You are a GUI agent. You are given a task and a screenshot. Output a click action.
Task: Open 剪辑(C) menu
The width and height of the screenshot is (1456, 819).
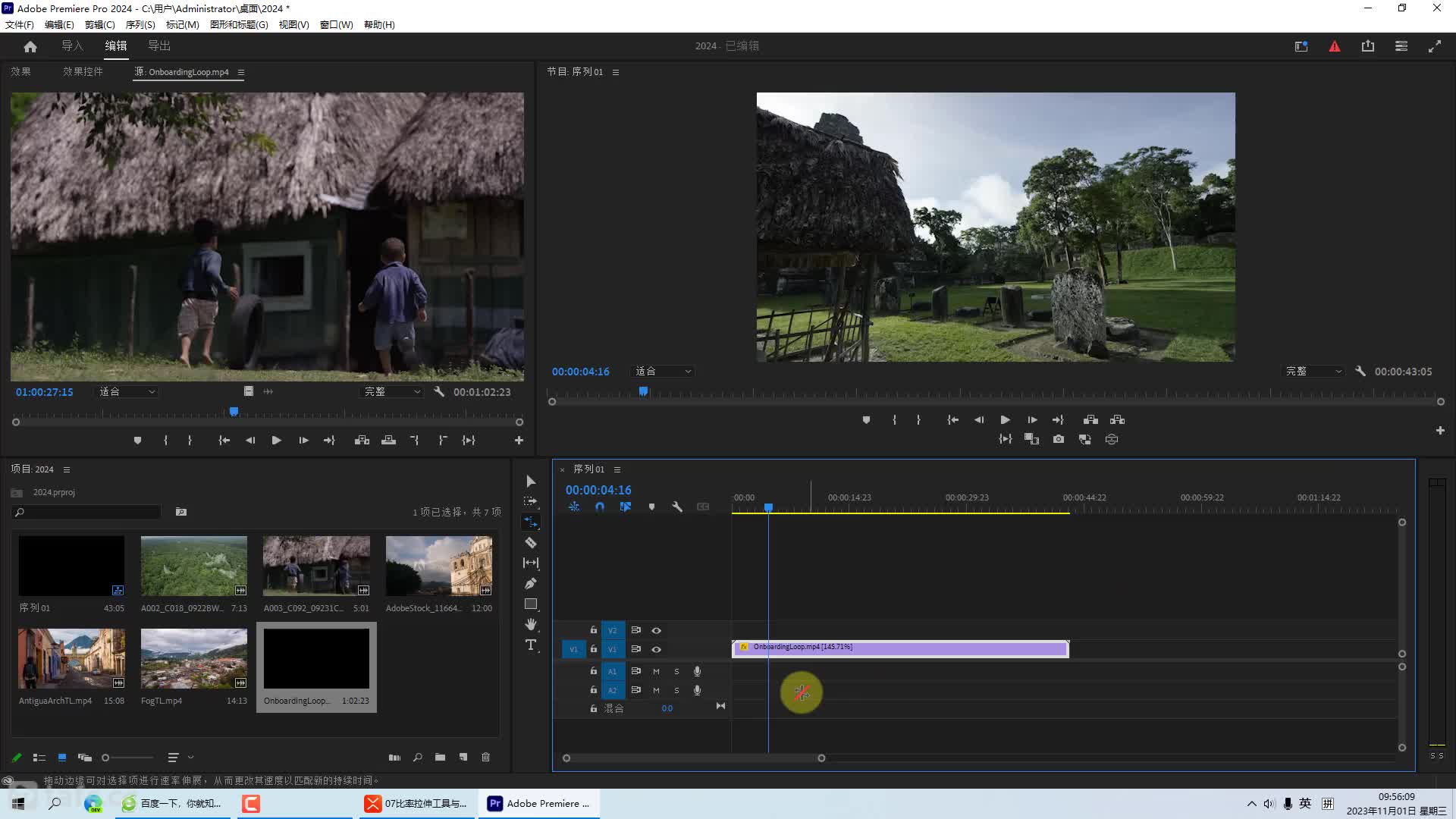tap(100, 24)
